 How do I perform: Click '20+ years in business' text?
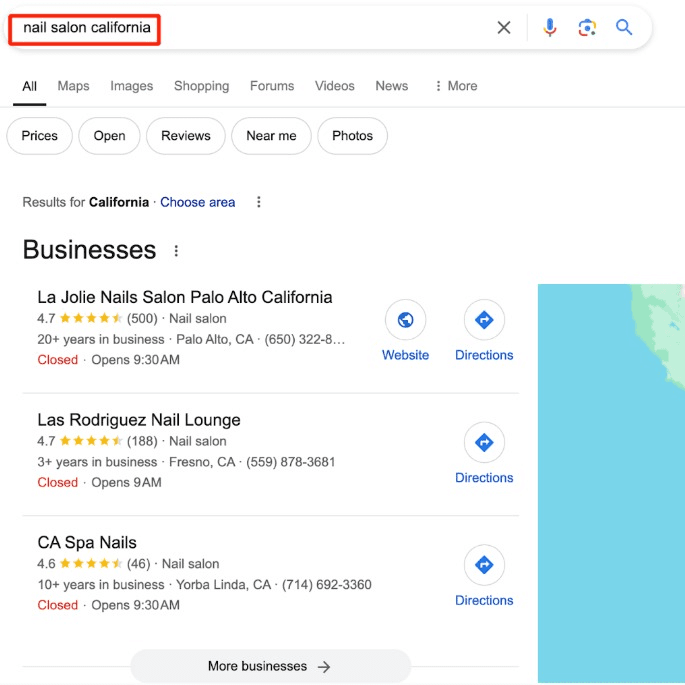point(101,339)
